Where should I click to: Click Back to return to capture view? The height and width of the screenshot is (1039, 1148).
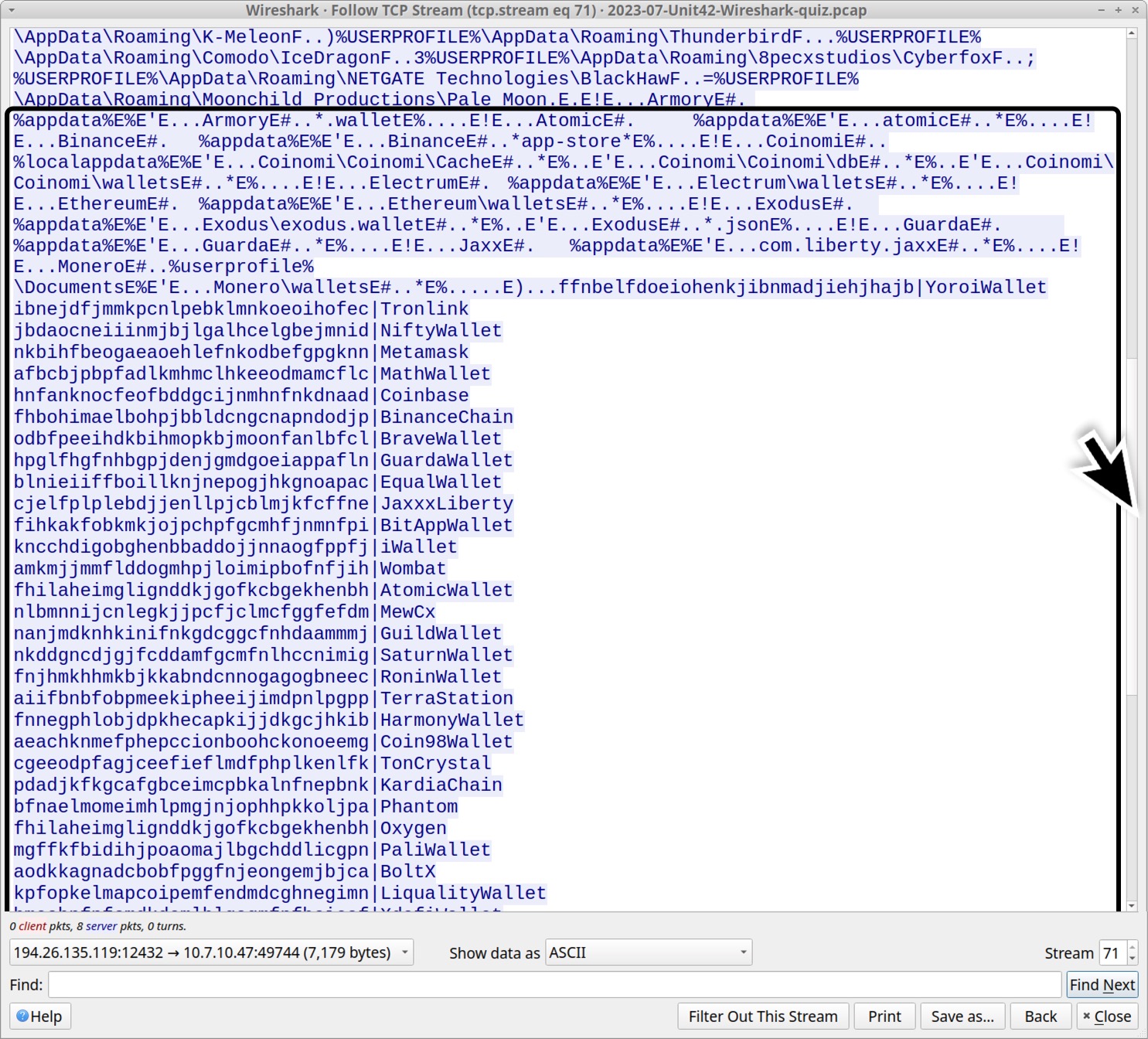tap(1040, 1016)
